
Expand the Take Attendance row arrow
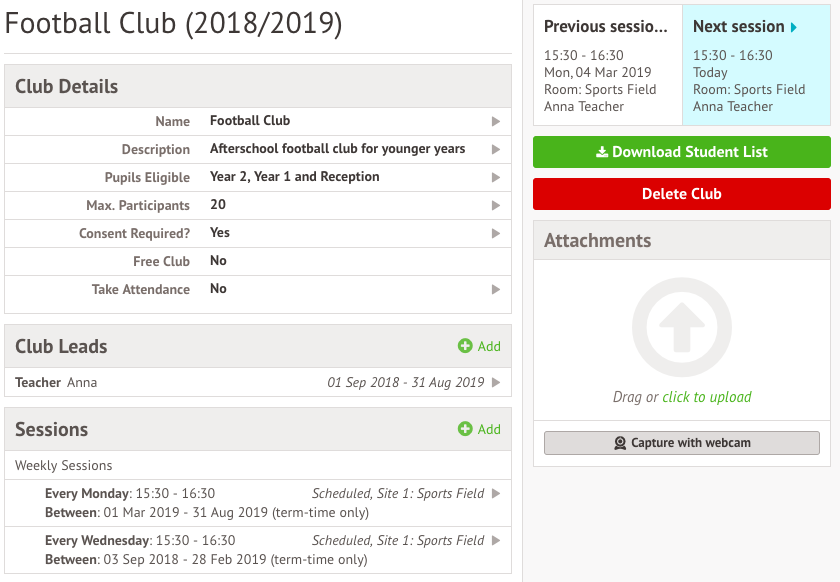pos(496,289)
